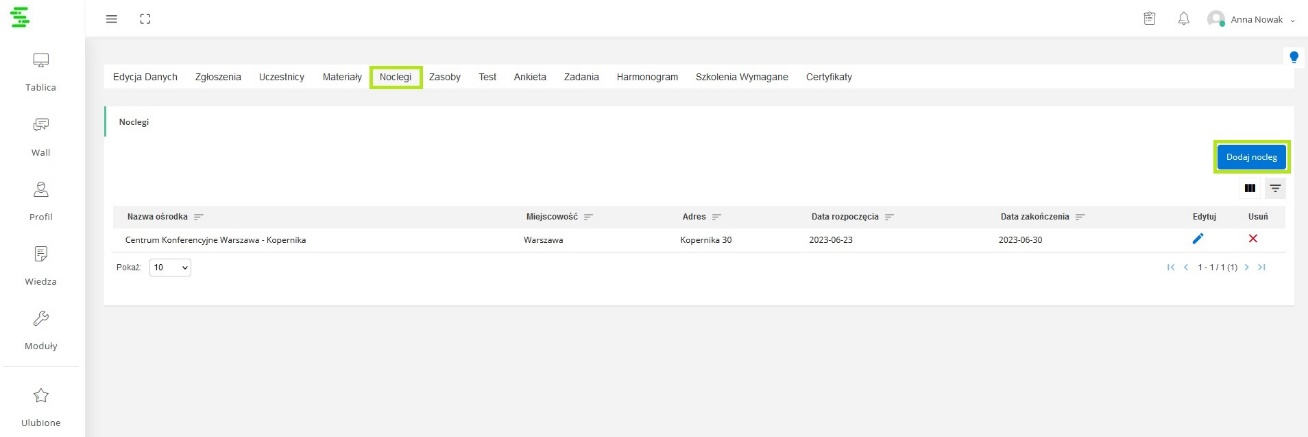Open the notifications bell

click(x=1184, y=19)
